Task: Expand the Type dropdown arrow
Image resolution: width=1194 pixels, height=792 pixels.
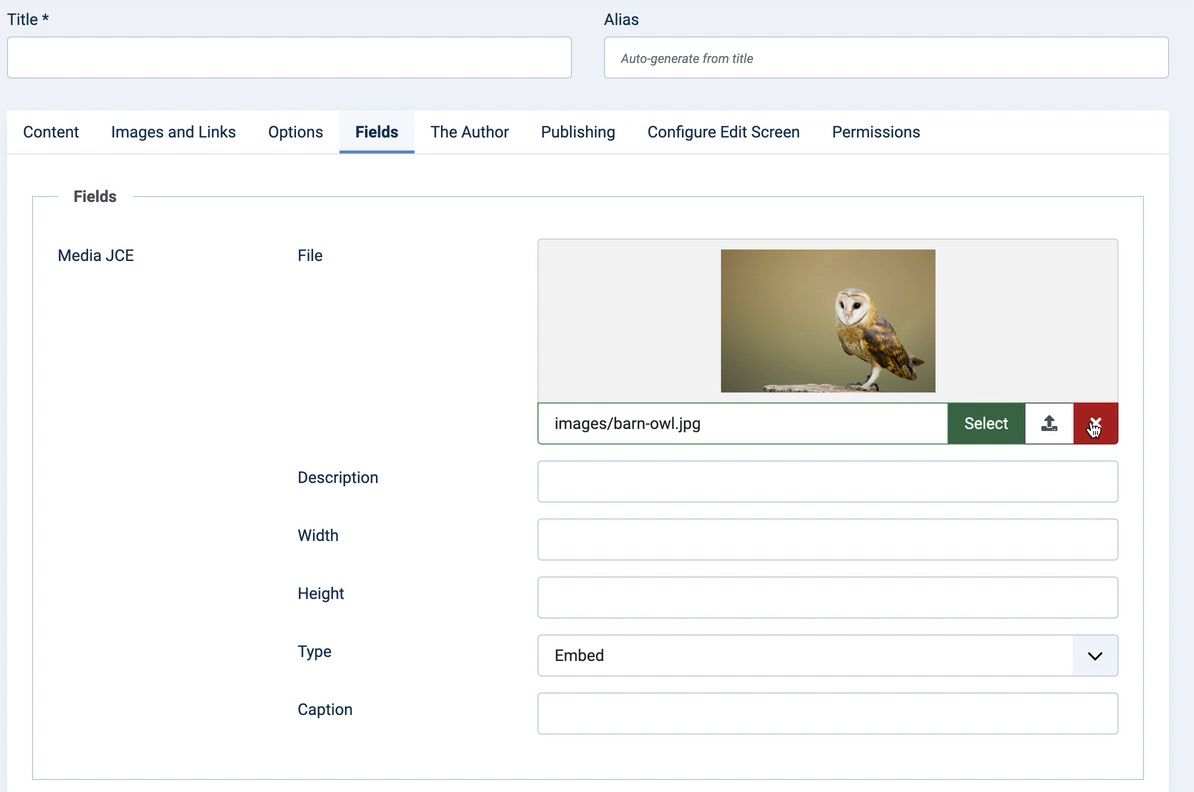Action: pos(1095,656)
